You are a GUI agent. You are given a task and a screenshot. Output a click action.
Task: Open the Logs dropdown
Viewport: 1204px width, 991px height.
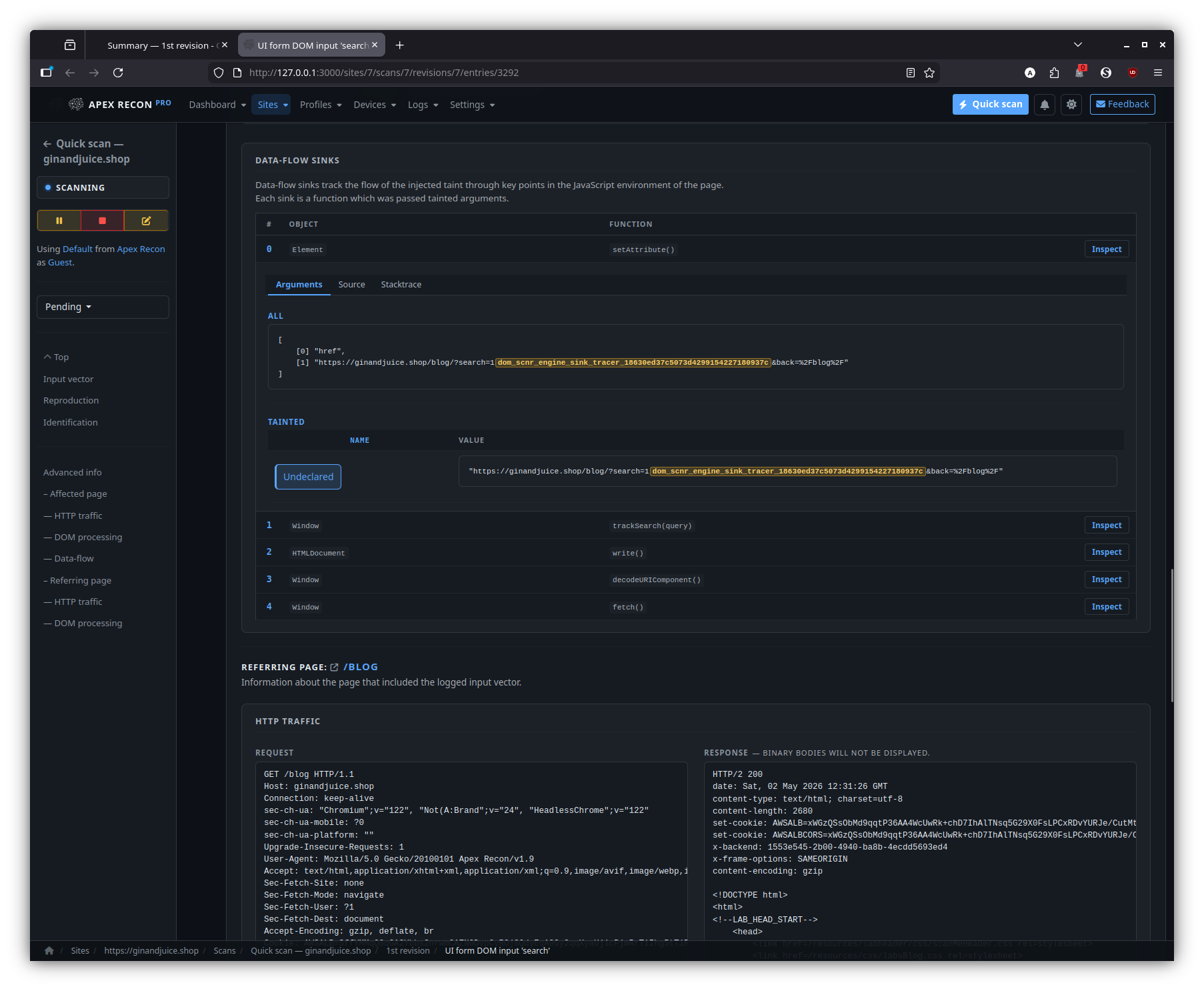click(423, 105)
